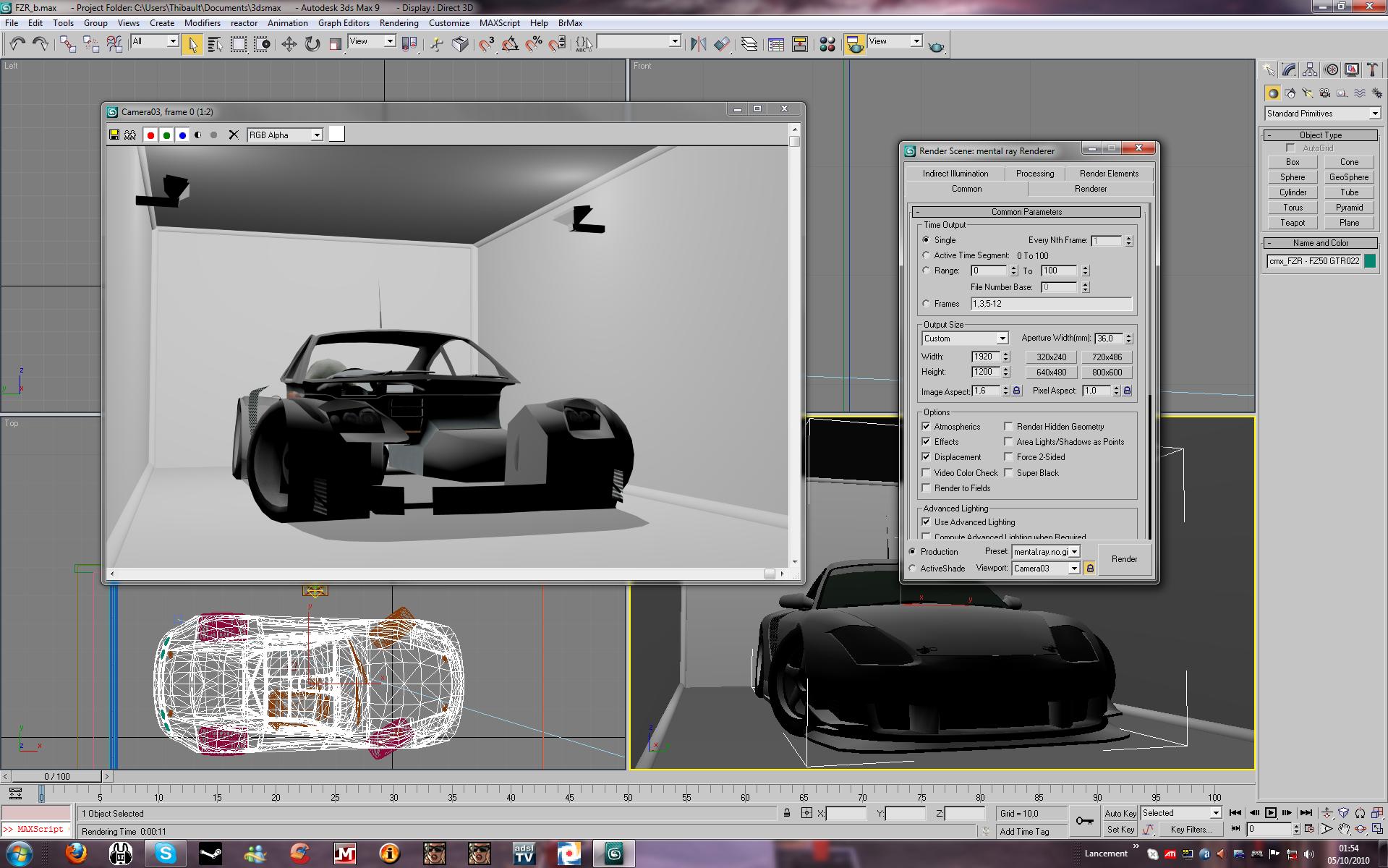
Task: Click the Undo arrow in toolbar
Action: pos(17,45)
